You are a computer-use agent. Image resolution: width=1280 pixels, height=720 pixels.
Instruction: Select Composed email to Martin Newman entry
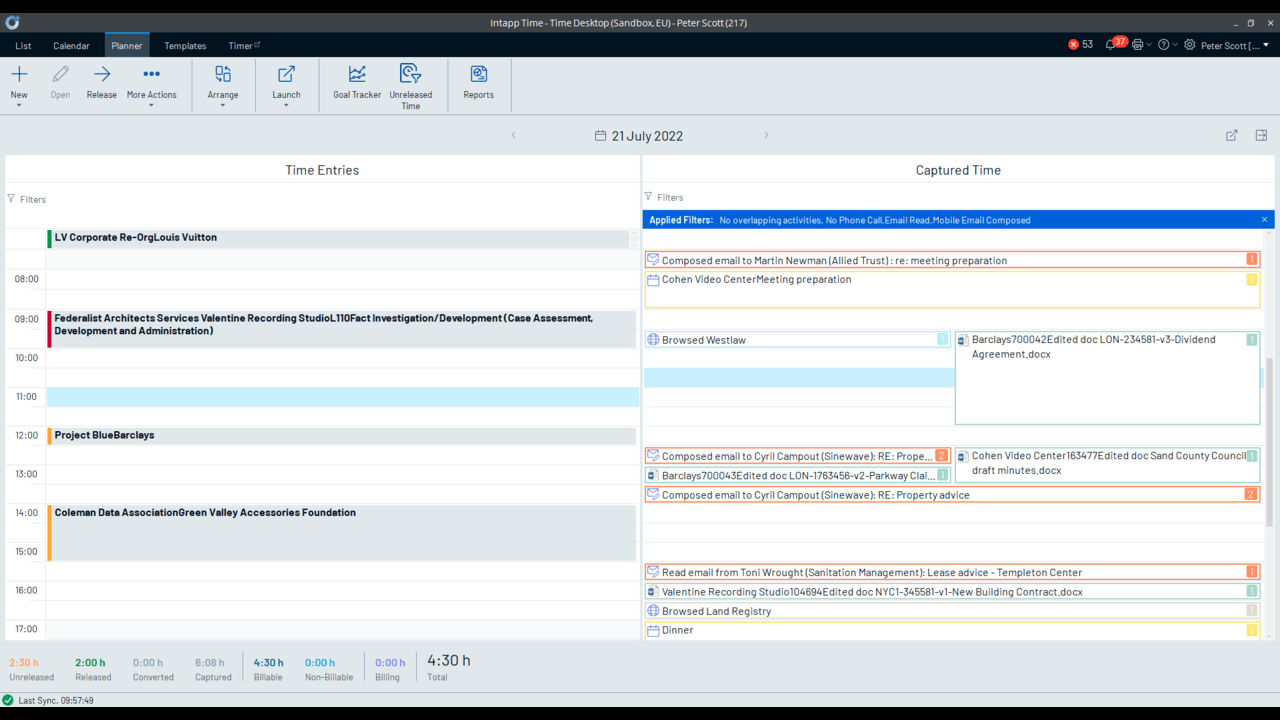point(952,260)
